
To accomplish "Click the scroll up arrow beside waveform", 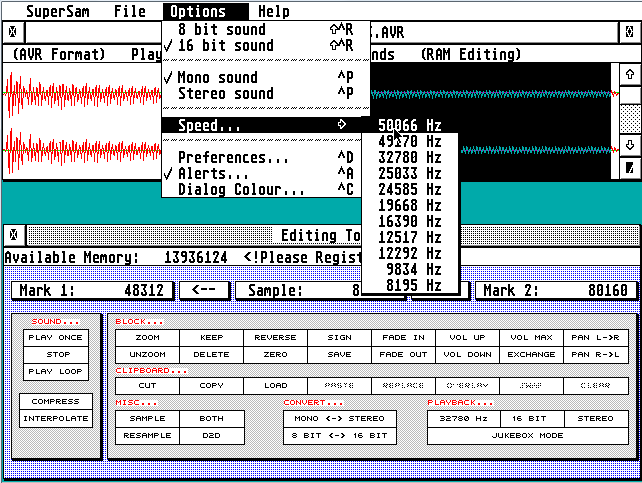I will tap(629, 74).
